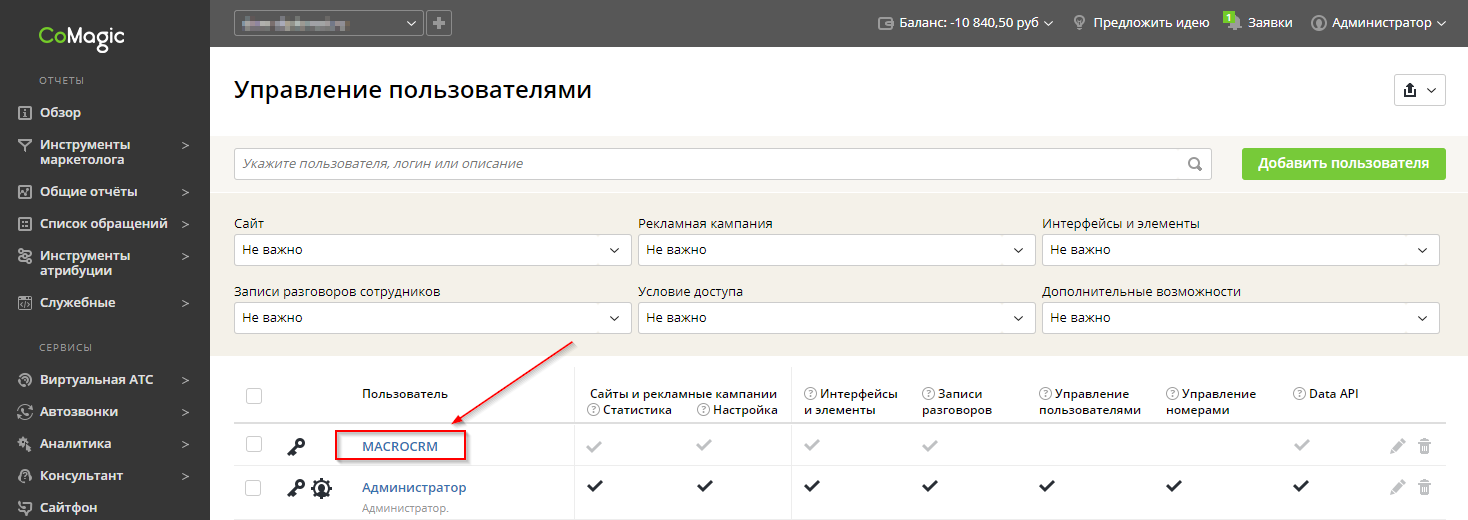
Task: Click the trash icon in Администратор row
Action: [x=1424, y=487]
